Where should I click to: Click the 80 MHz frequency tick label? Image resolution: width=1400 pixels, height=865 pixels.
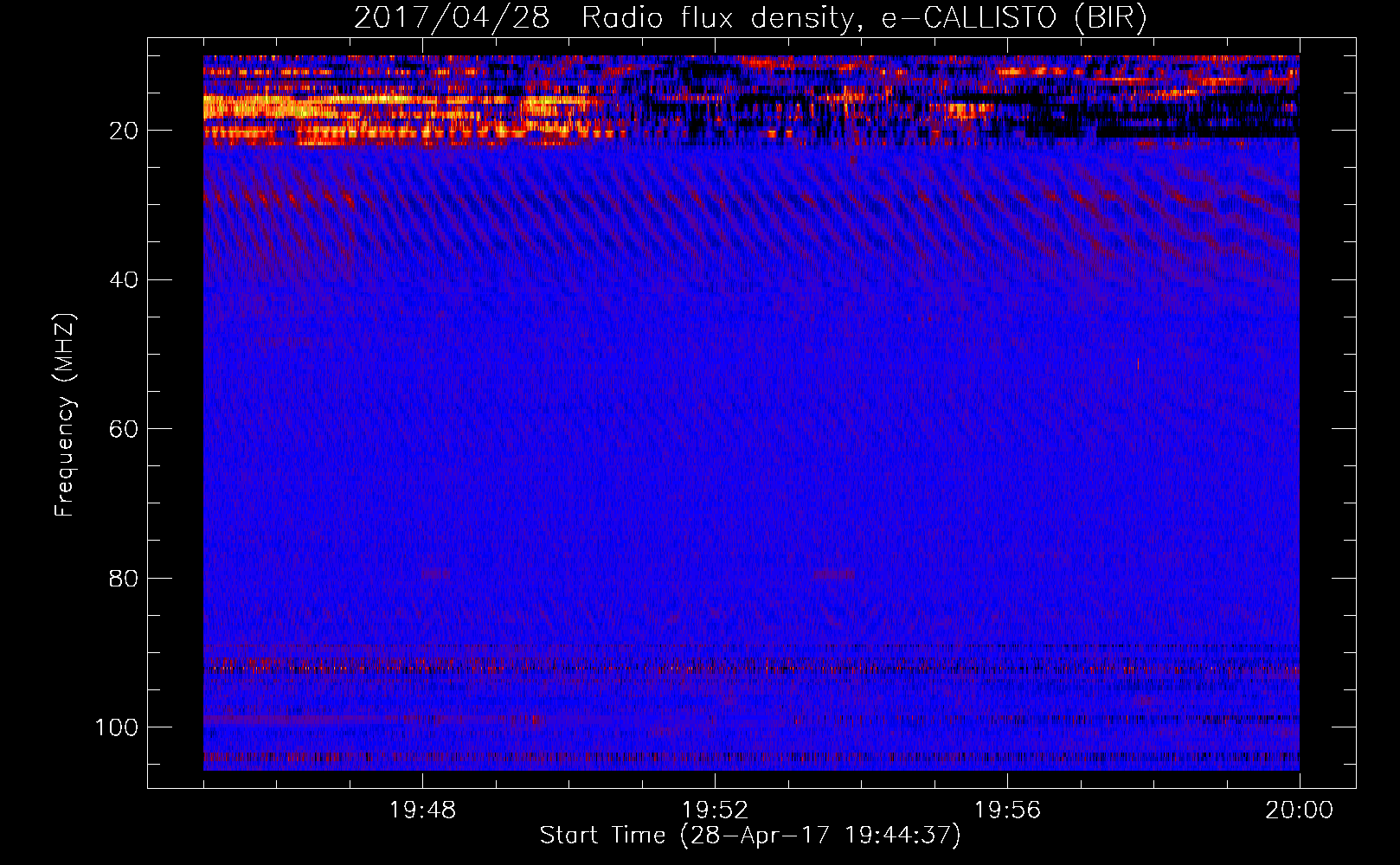(x=124, y=578)
